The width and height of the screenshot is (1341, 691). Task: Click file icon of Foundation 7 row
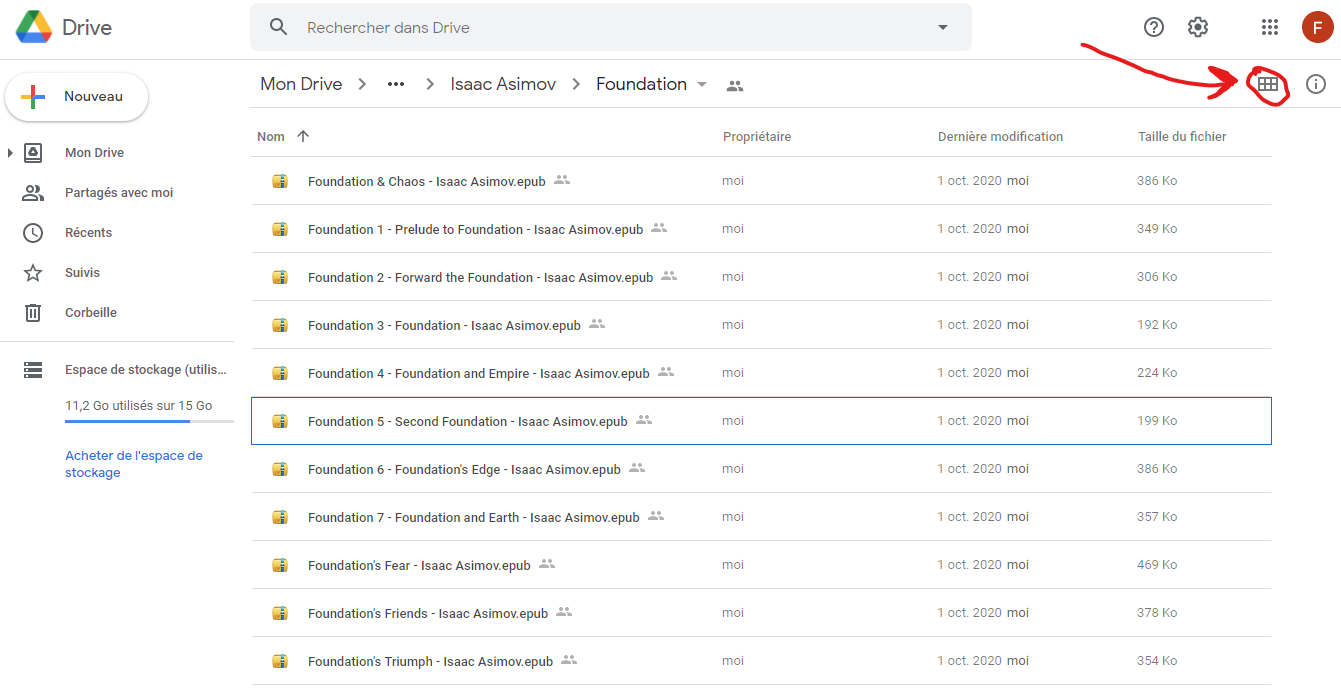(280, 517)
